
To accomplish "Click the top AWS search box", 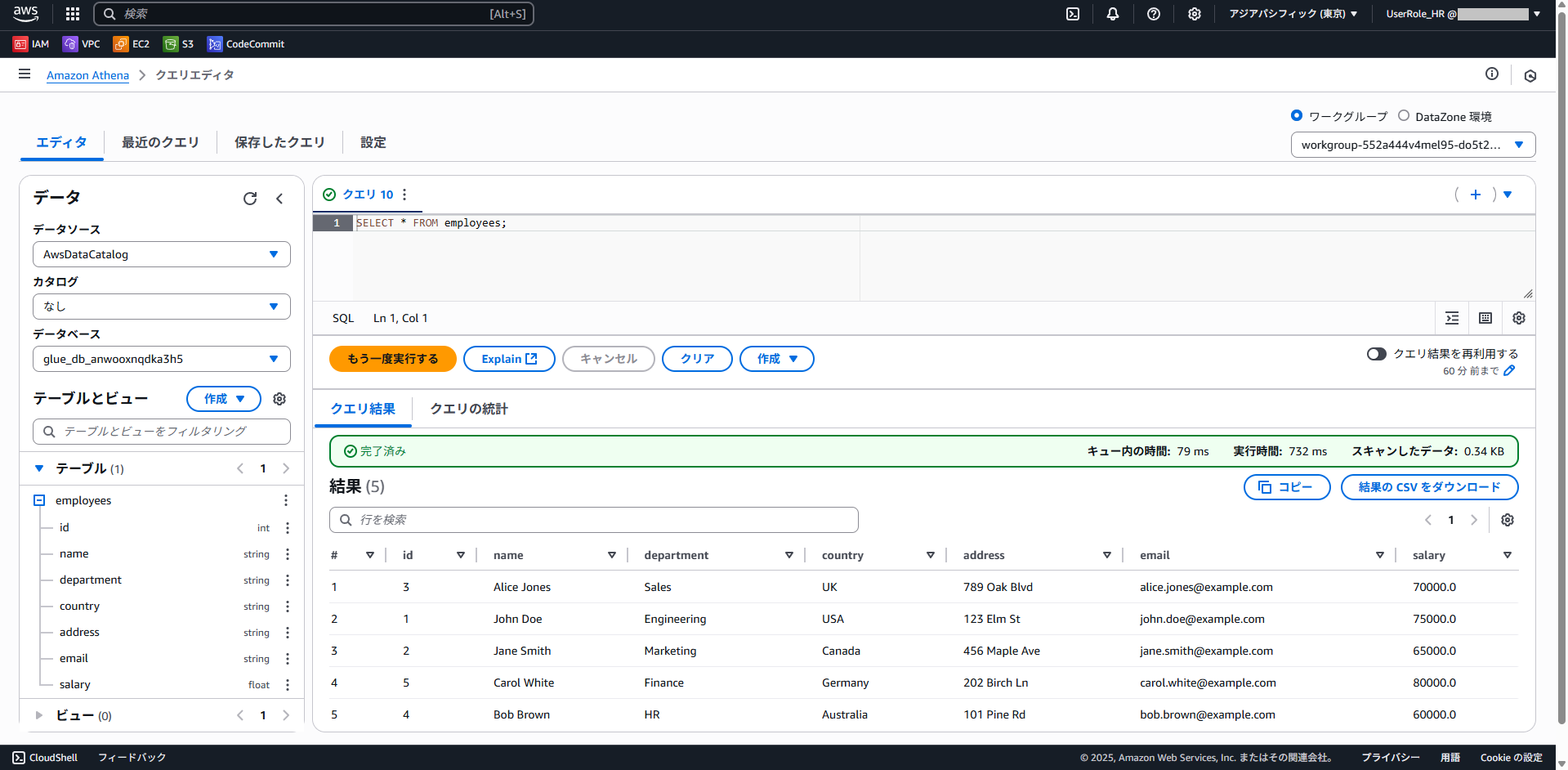I will [x=314, y=14].
